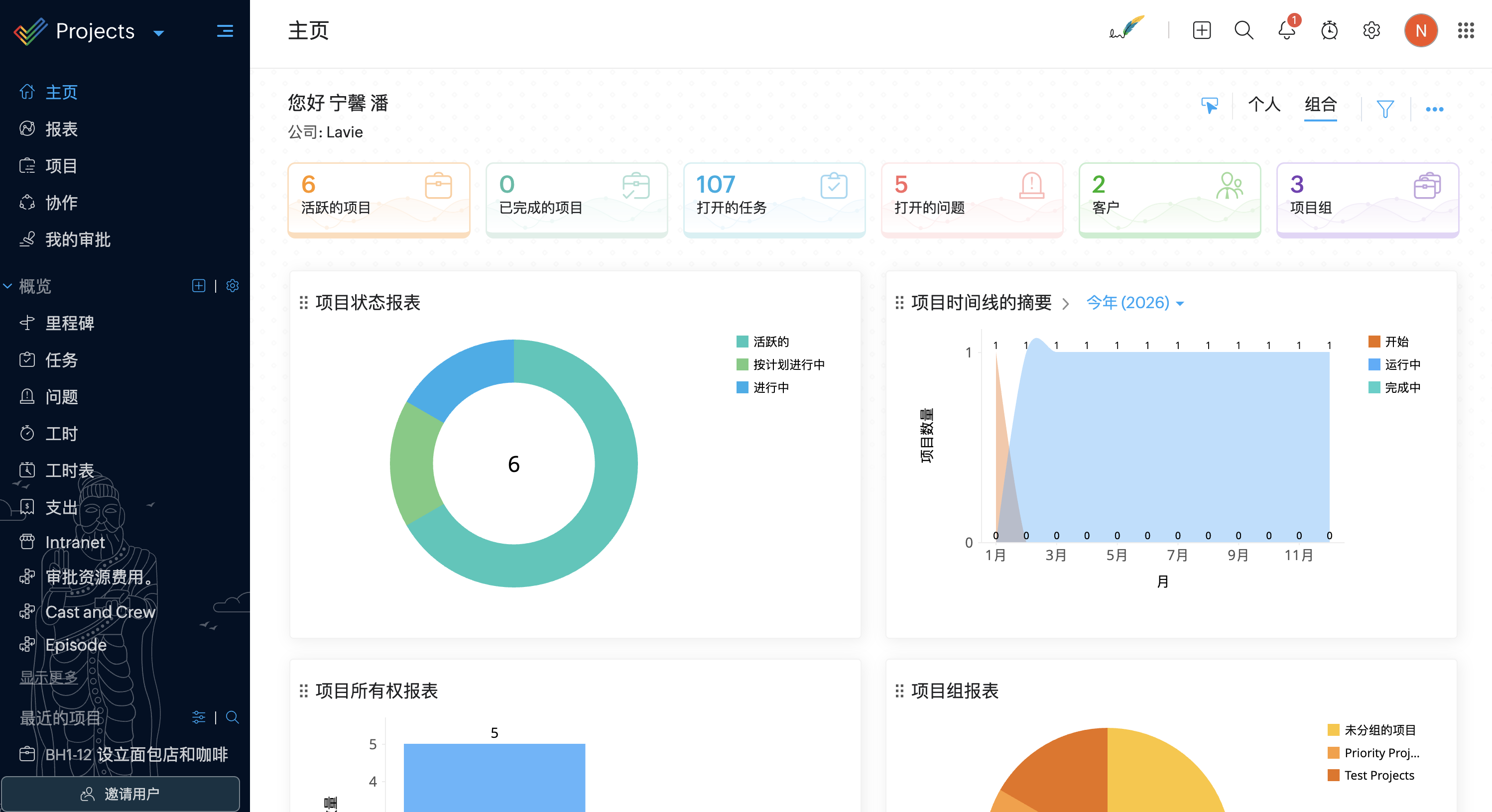Open the settings gear in top bar
Viewport: 1492px width, 812px height.
tap(1371, 30)
